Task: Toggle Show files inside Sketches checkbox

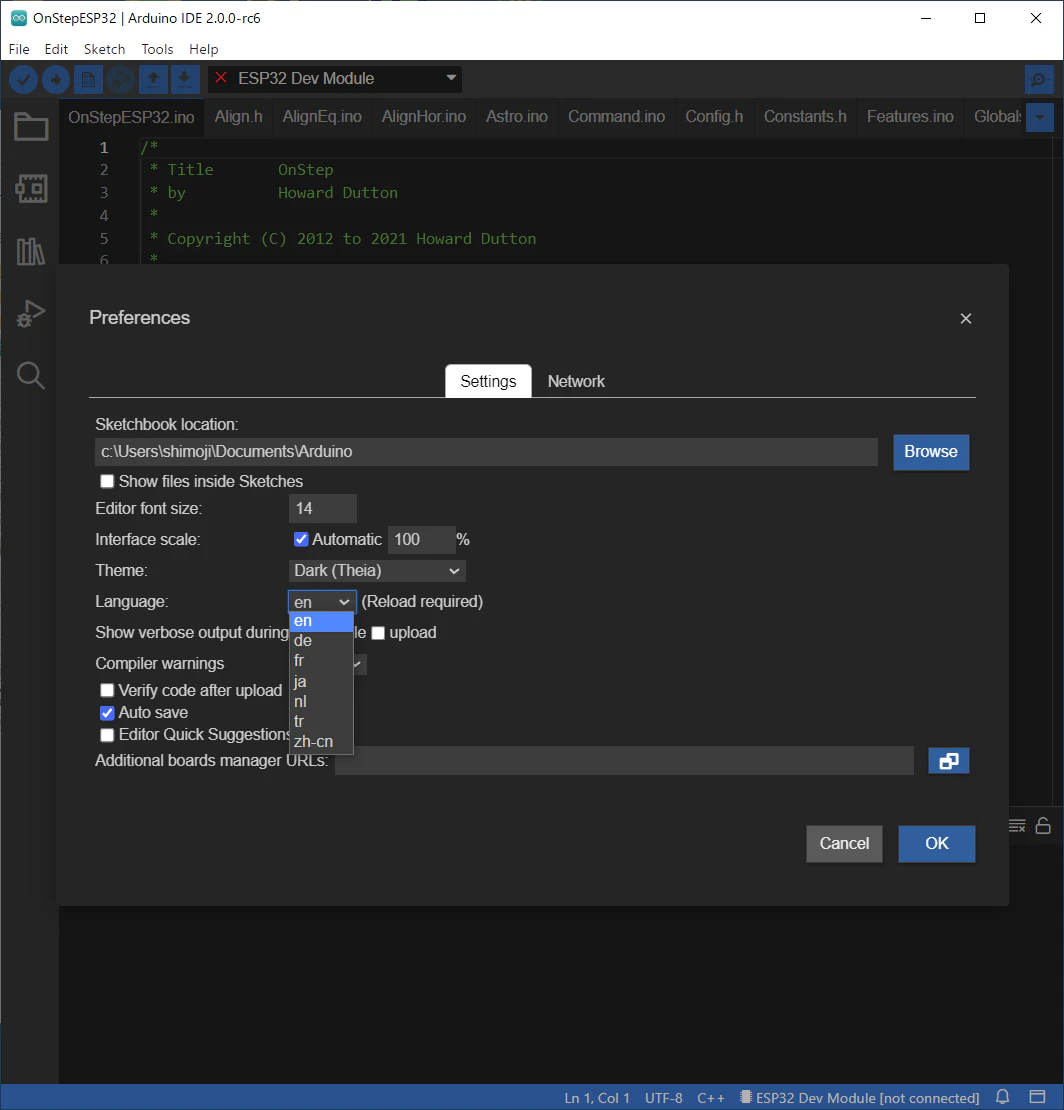Action: point(107,481)
